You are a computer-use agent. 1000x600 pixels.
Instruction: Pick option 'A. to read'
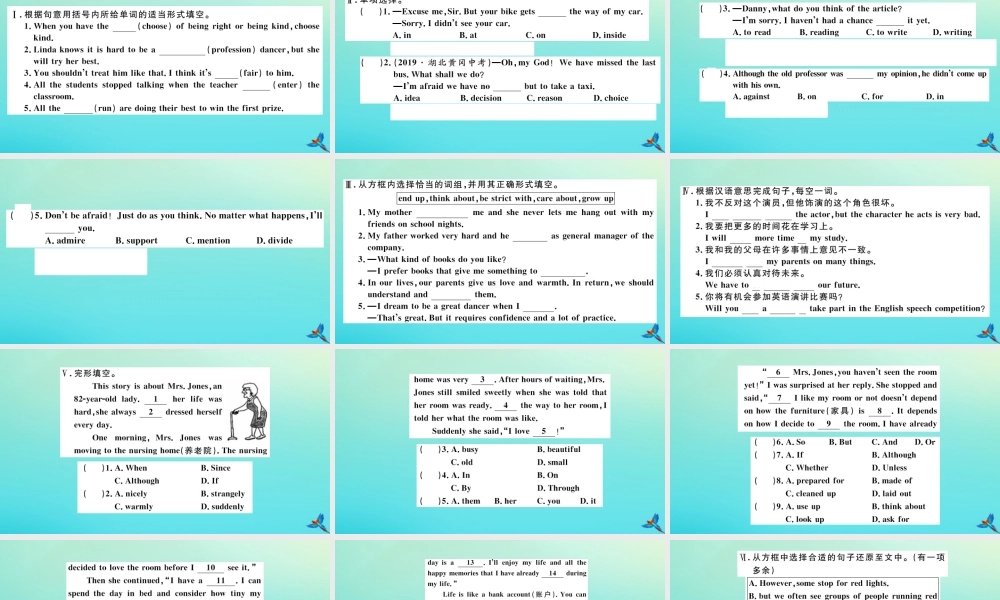click(752, 32)
